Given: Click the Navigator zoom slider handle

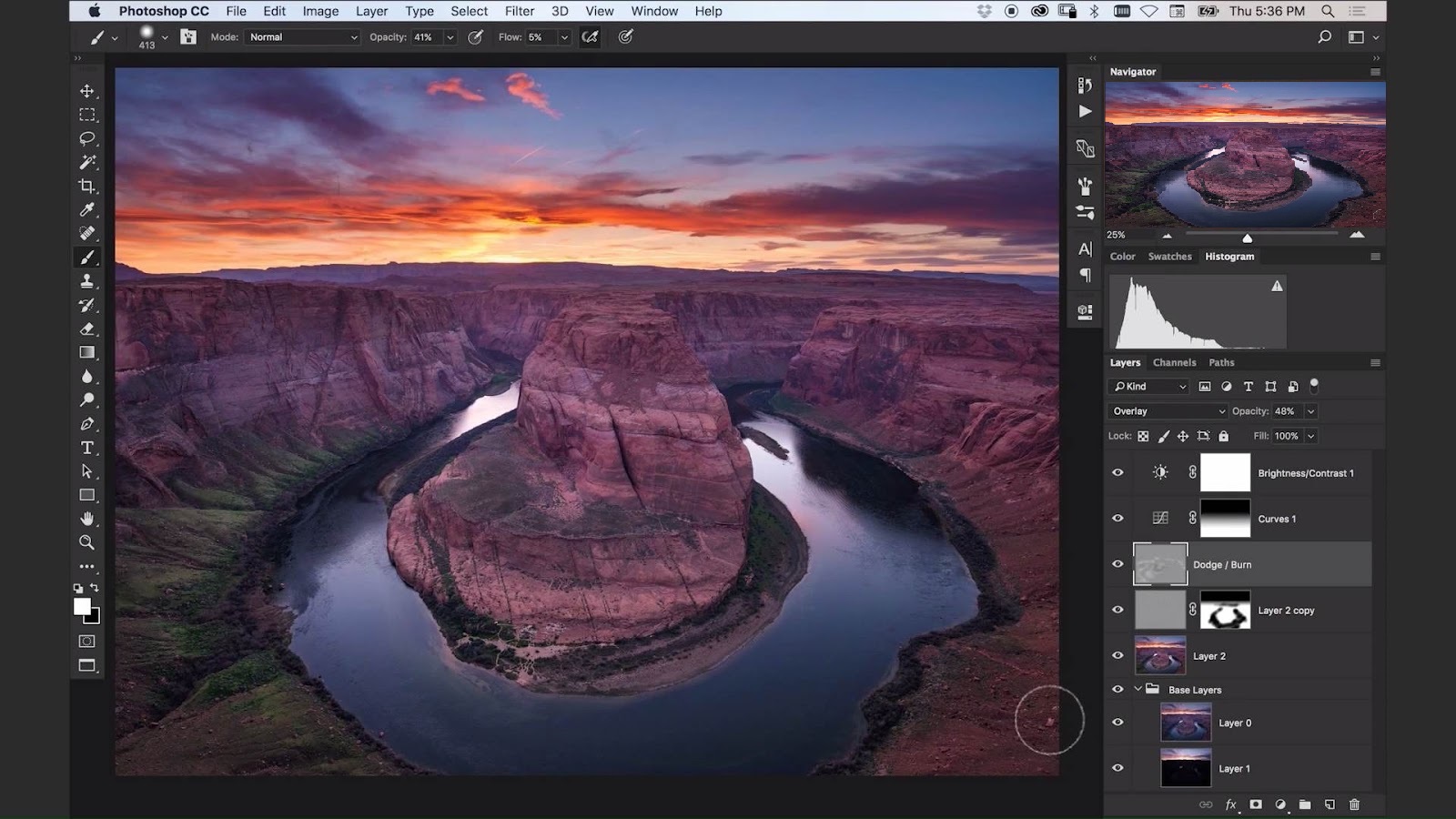Looking at the screenshot, I should [1248, 238].
